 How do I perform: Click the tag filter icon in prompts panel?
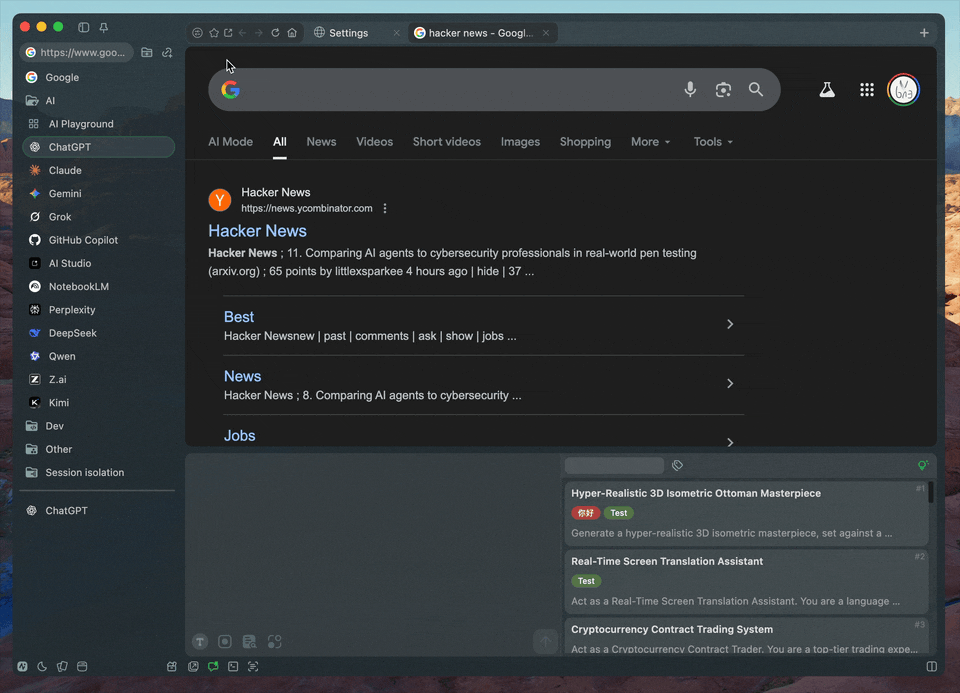[x=677, y=466]
